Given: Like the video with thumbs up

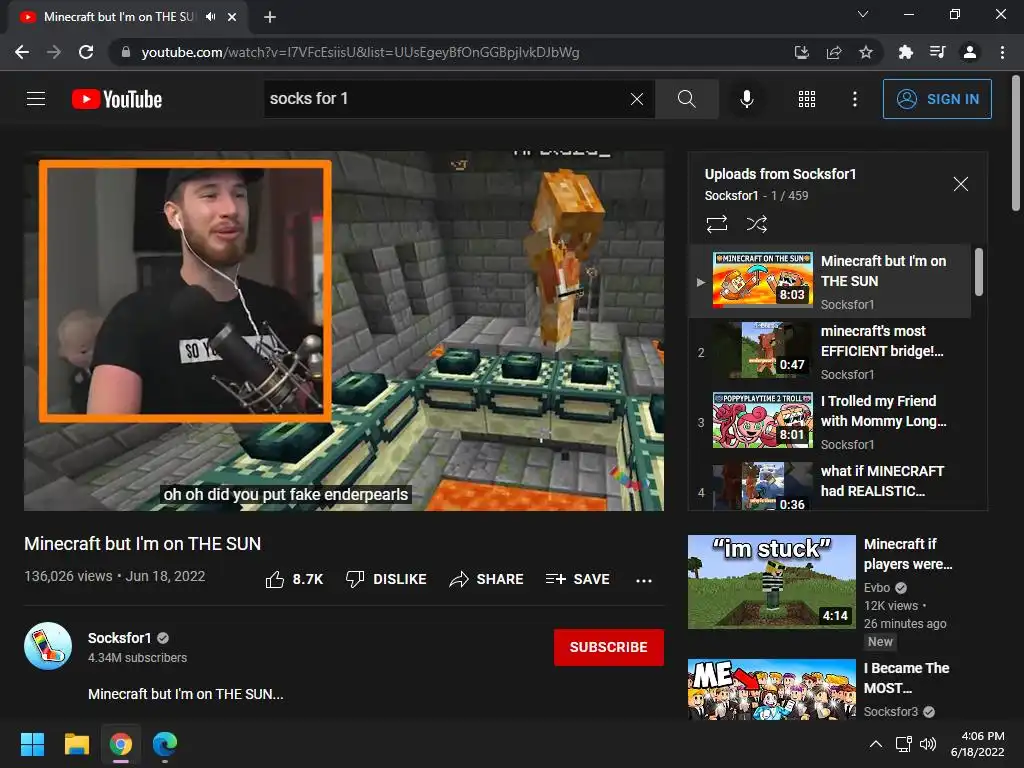Looking at the screenshot, I should pyautogui.click(x=295, y=579).
